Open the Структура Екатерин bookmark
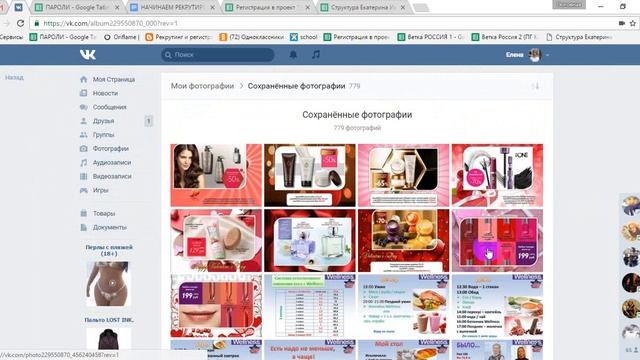 [x=580, y=37]
